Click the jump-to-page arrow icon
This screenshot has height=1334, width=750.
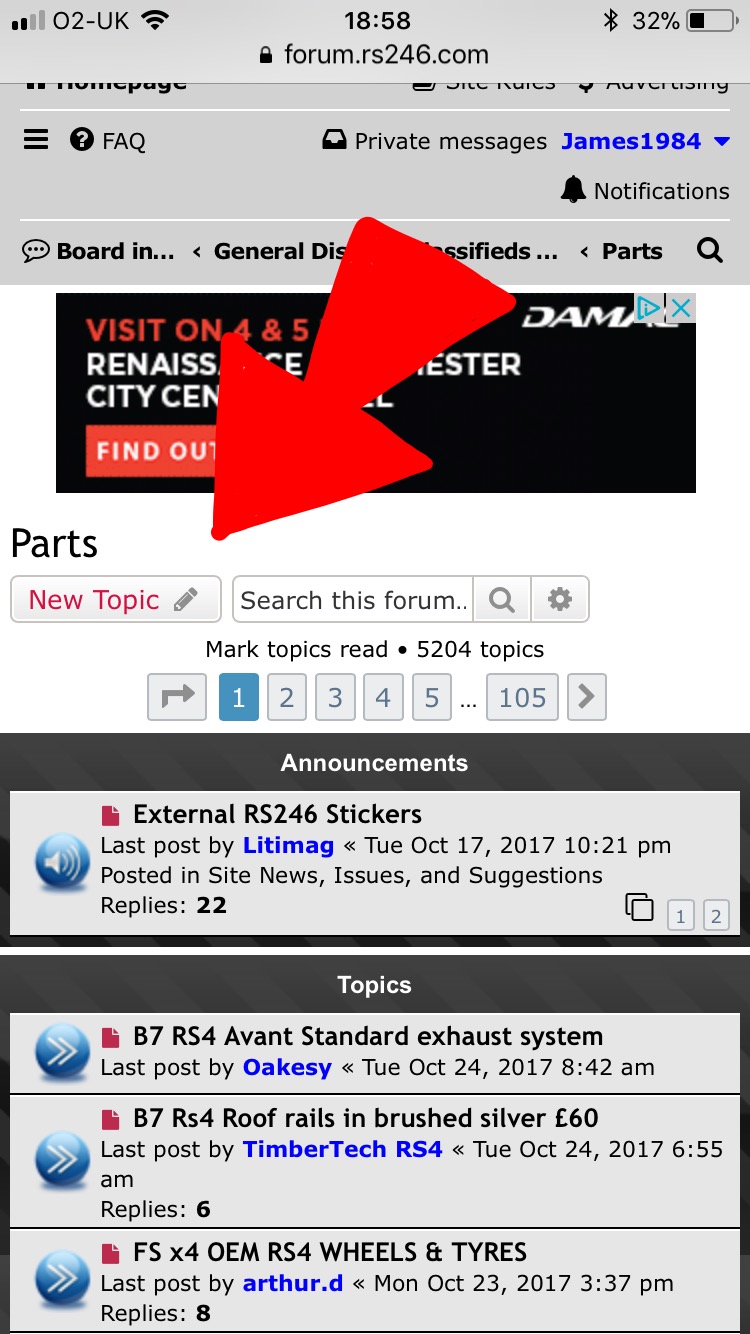click(177, 697)
